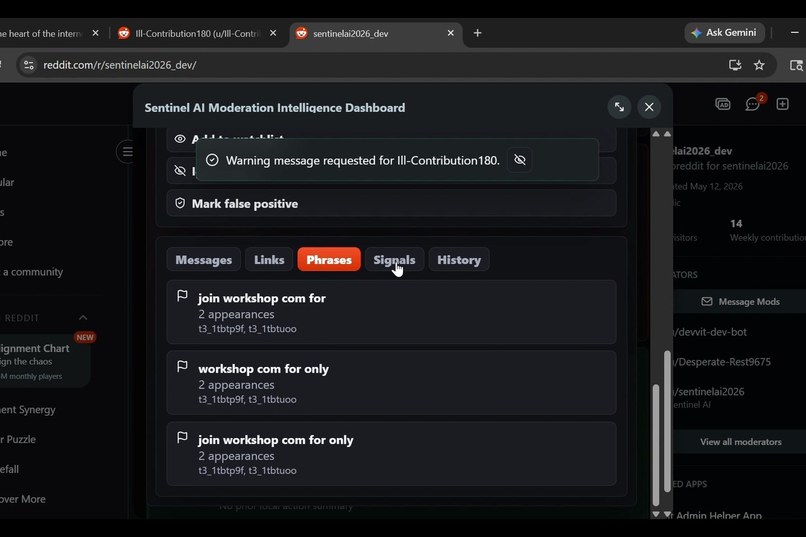
Task: Select phrase 'join workshop com for only'
Action: 391,454
